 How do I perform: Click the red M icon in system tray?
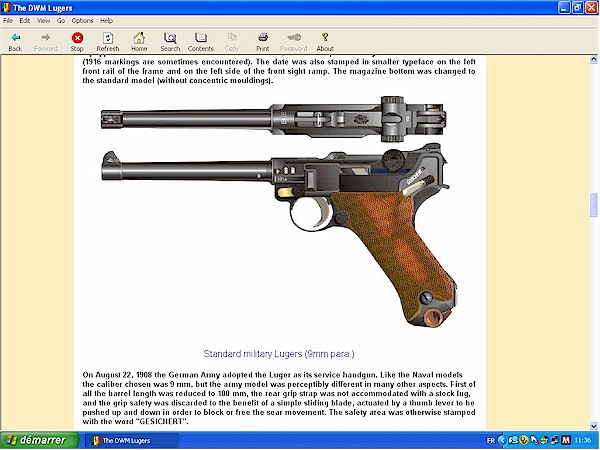click(x=566, y=441)
